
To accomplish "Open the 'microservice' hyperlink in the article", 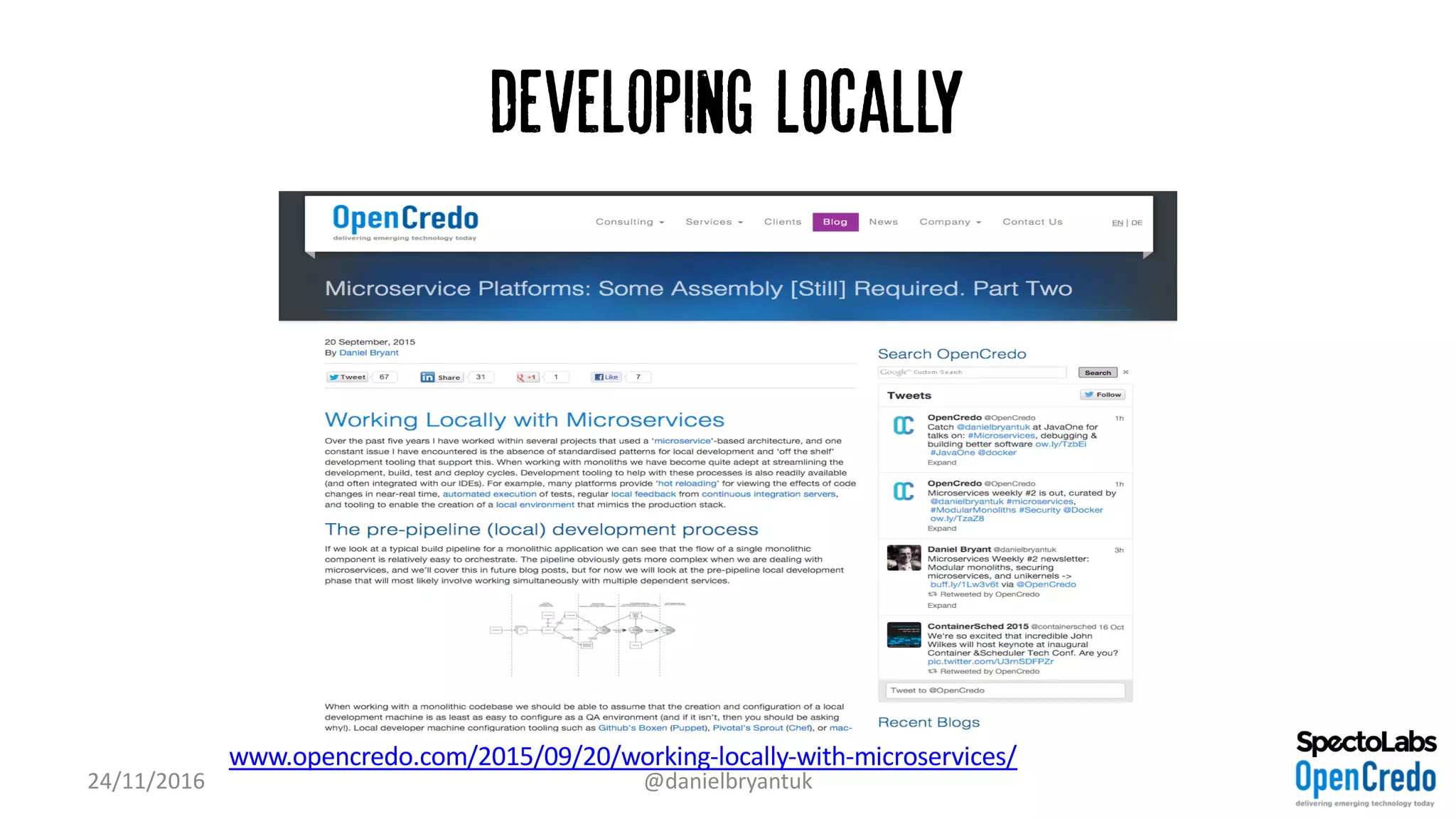I will (x=682, y=441).
